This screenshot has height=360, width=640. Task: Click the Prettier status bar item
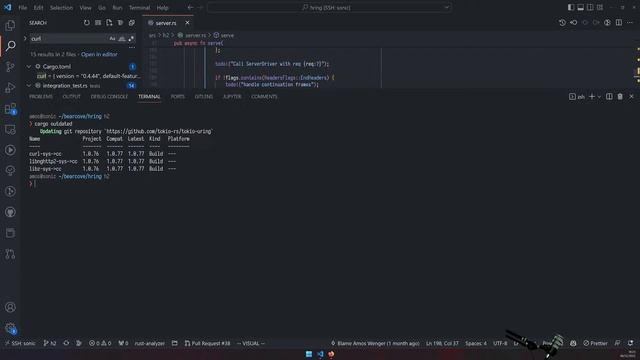pos(595,343)
